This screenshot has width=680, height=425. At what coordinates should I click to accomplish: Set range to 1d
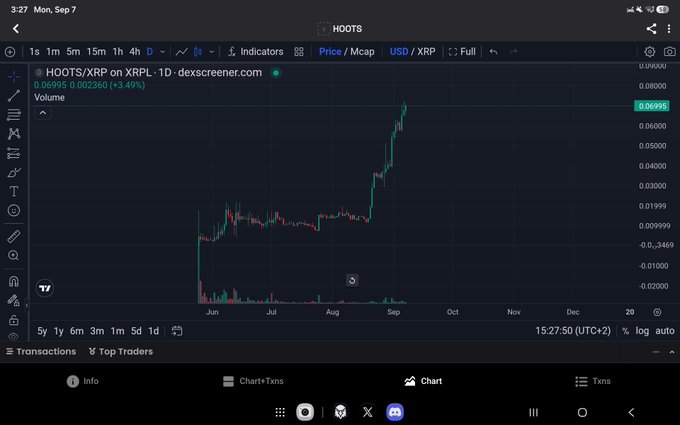154,331
